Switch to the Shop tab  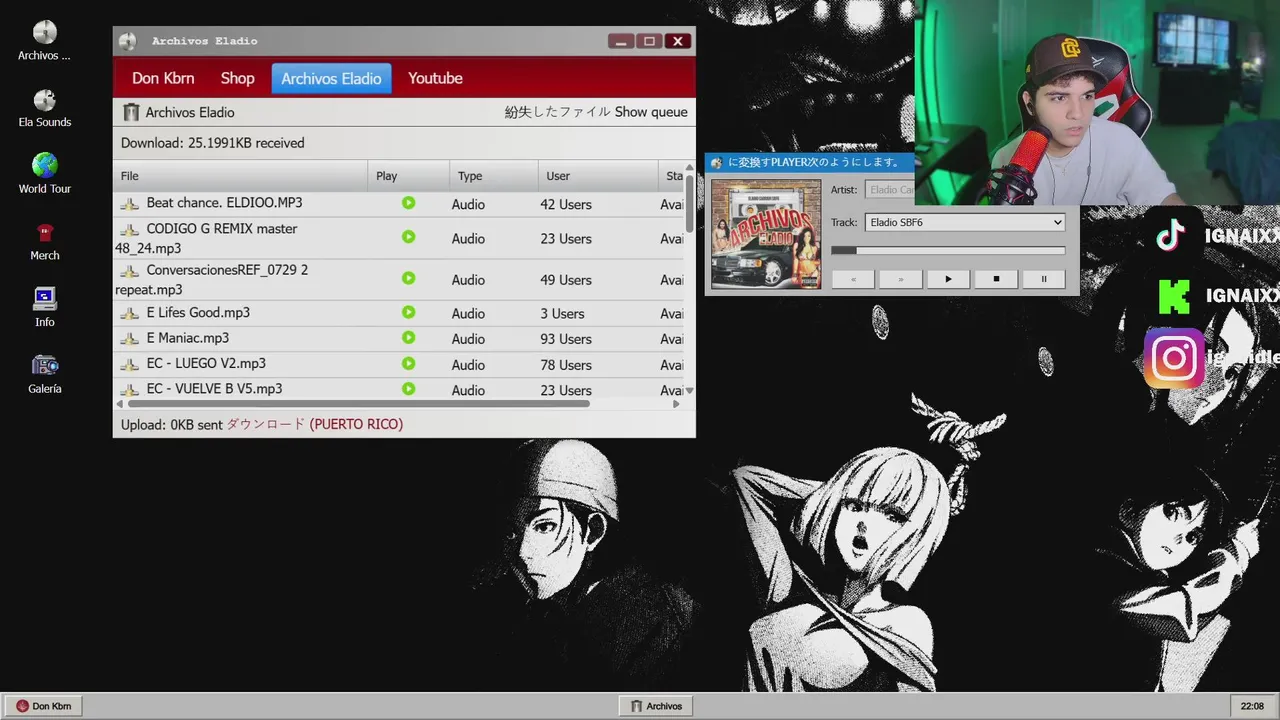pos(238,78)
